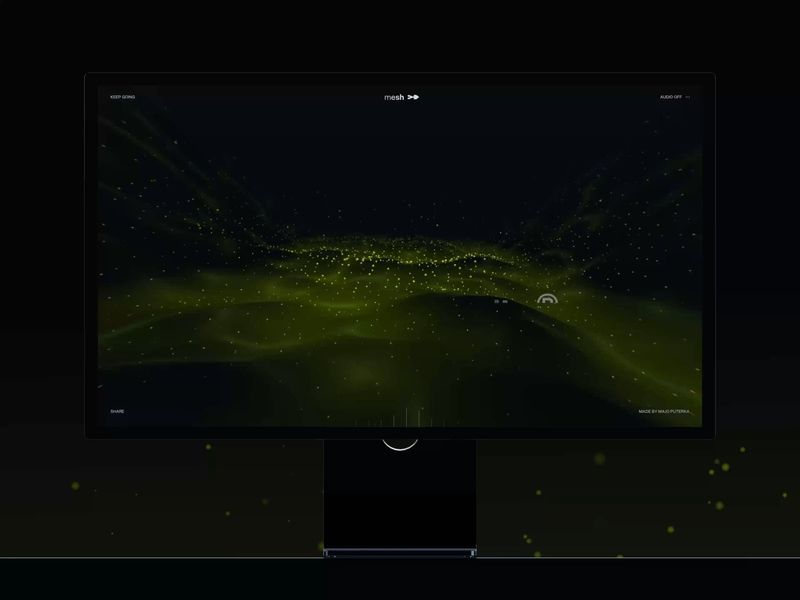Screen dimensions: 800x600
Task: Open the SHARE link
Action: (117, 411)
